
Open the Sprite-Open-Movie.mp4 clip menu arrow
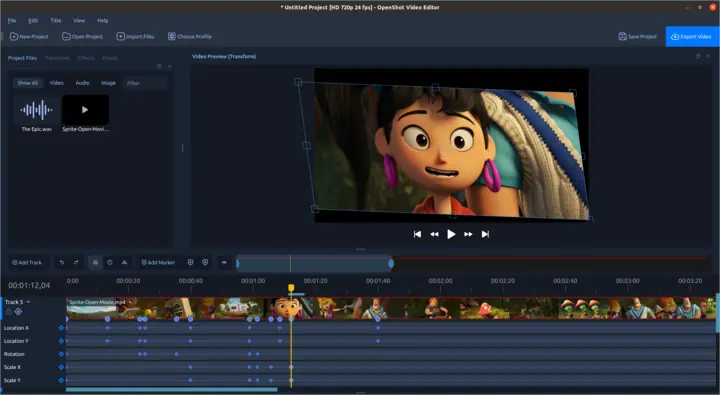tap(130, 302)
